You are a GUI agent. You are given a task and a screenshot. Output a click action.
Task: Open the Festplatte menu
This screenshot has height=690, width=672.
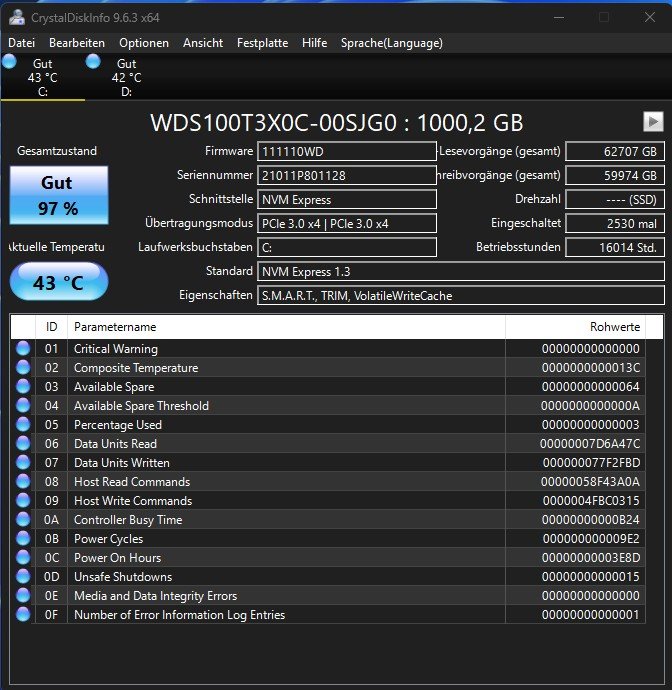click(262, 43)
